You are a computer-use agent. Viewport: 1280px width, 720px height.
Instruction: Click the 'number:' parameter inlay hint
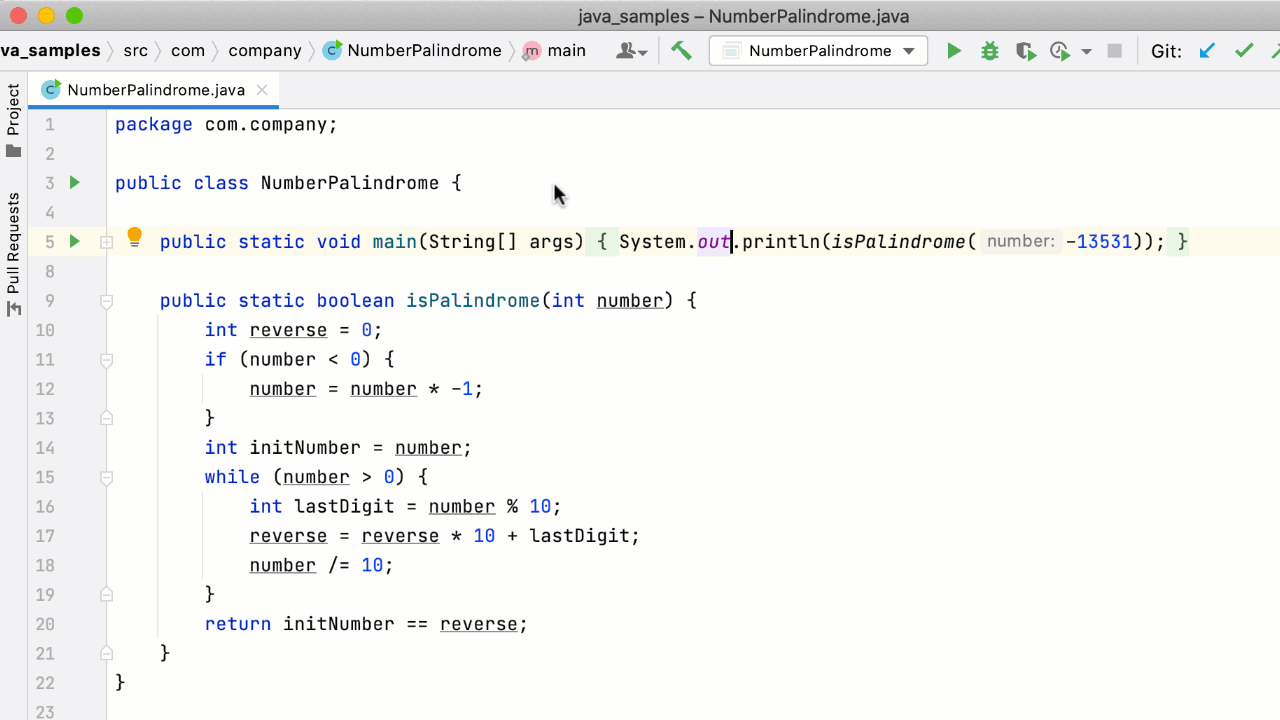(x=1019, y=242)
